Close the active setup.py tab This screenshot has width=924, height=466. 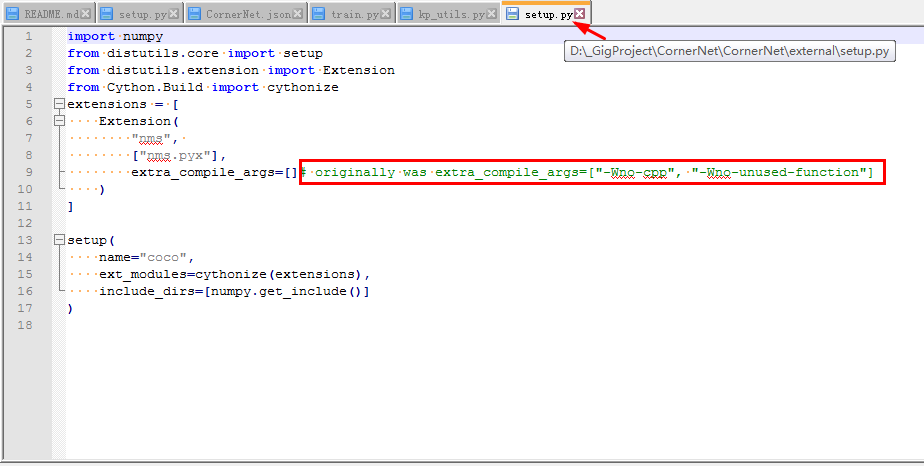point(580,14)
